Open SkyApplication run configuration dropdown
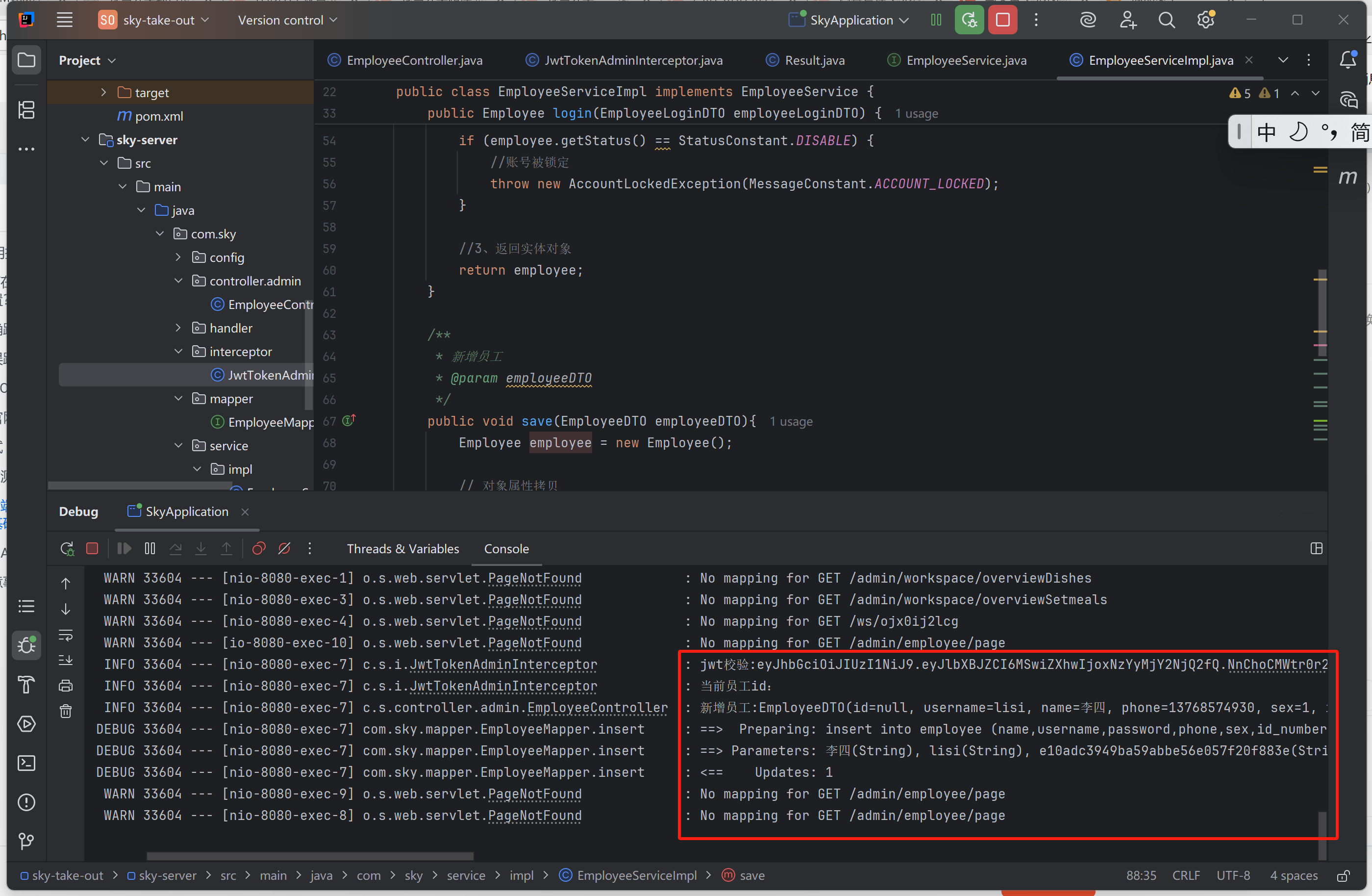Image resolution: width=1372 pixels, height=896 pixels. [849, 20]
